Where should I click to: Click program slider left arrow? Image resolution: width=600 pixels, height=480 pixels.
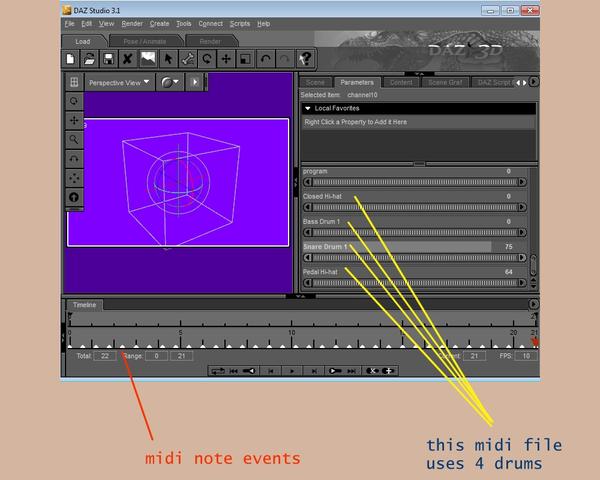coord(308,182)
